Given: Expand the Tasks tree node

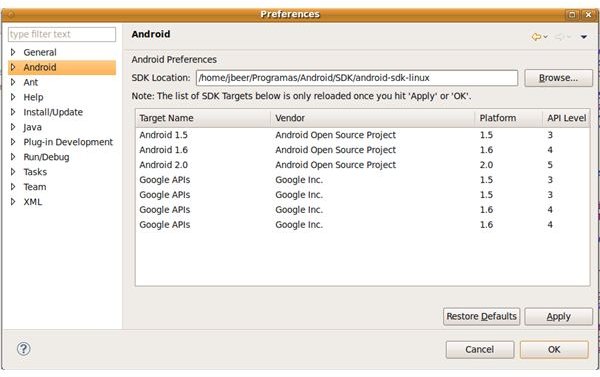Looking at the screenshot, I should coord(13,171).
